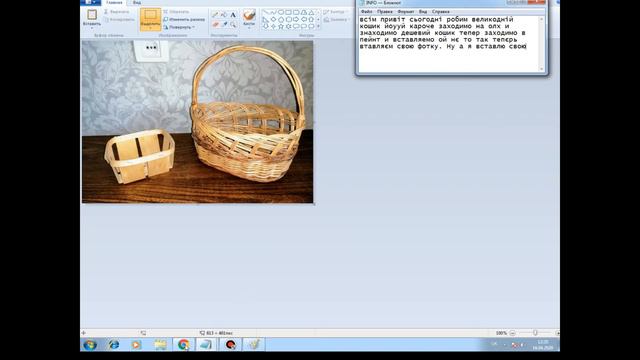Screen dimensions: 640x360
Task: Expand the Кисти brushes dropdown arrow
Action: point(249,28)
